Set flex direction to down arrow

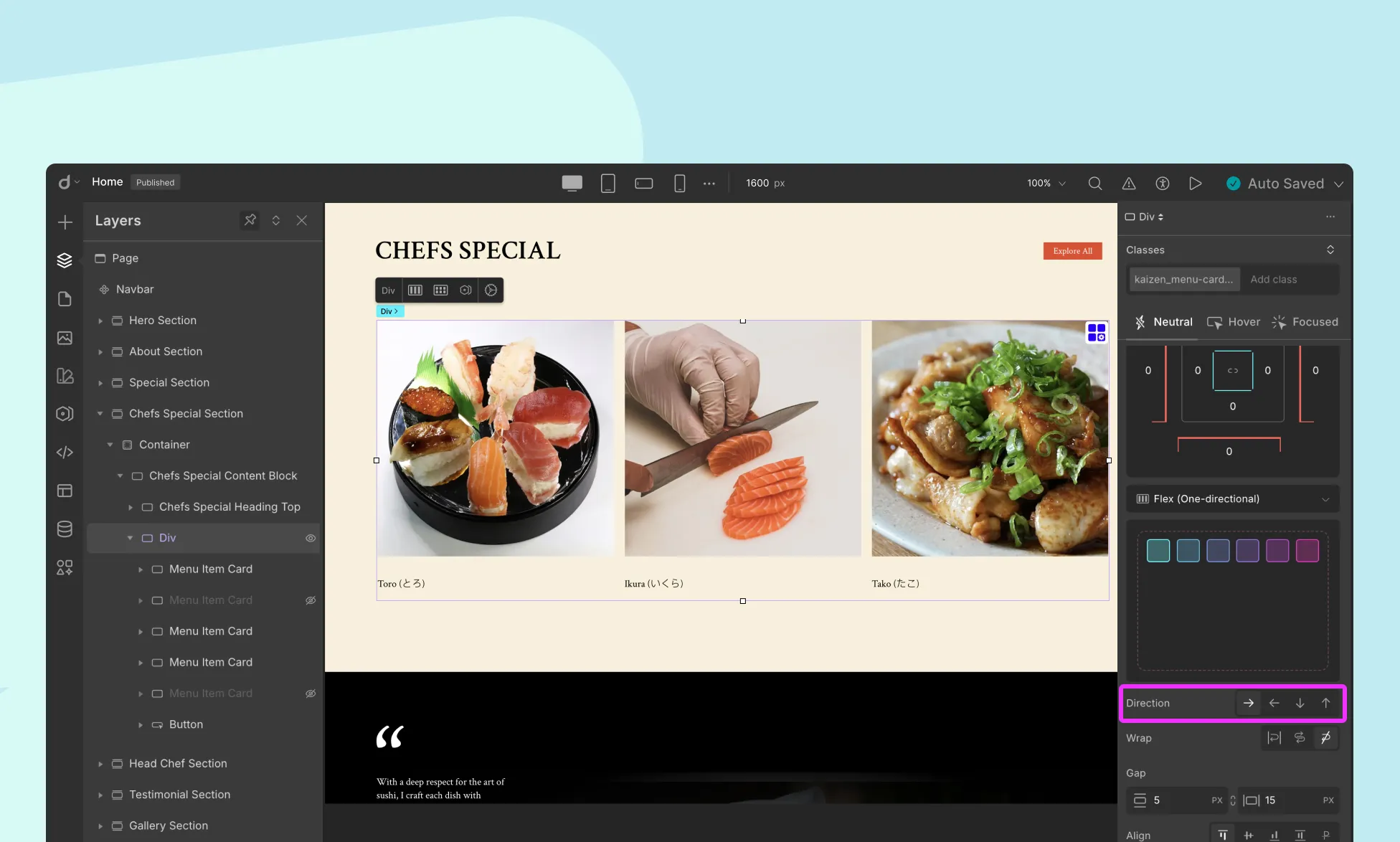(x=1300, y=703)
